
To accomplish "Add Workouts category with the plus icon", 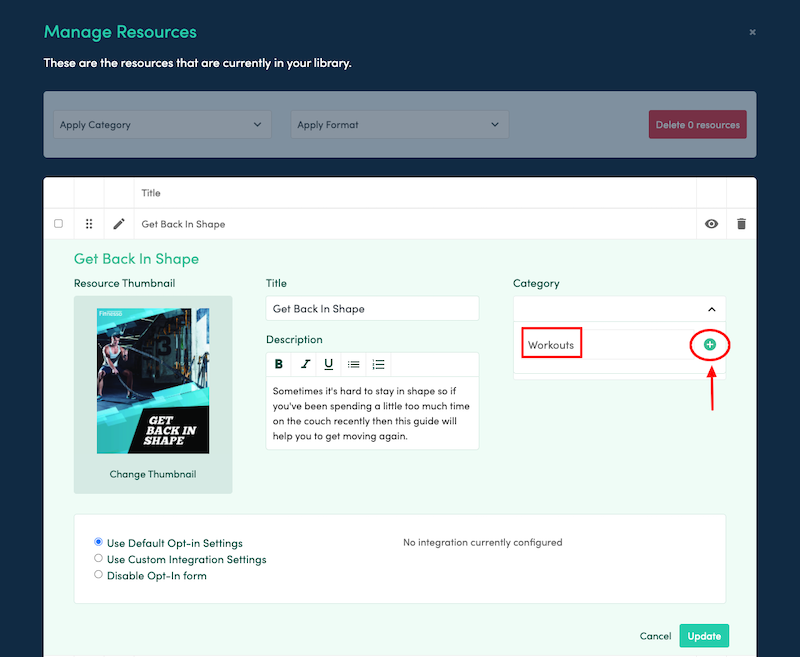I will coord(710,345).
